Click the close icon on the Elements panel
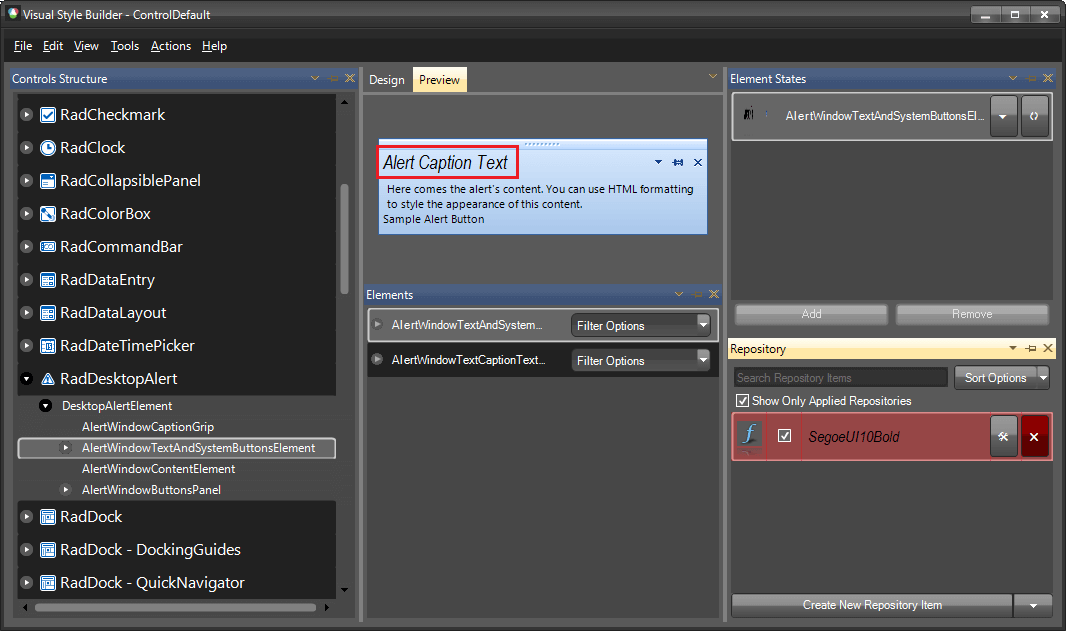The width and height of the screenshot is (1066, 631). (x=713, y=294)
